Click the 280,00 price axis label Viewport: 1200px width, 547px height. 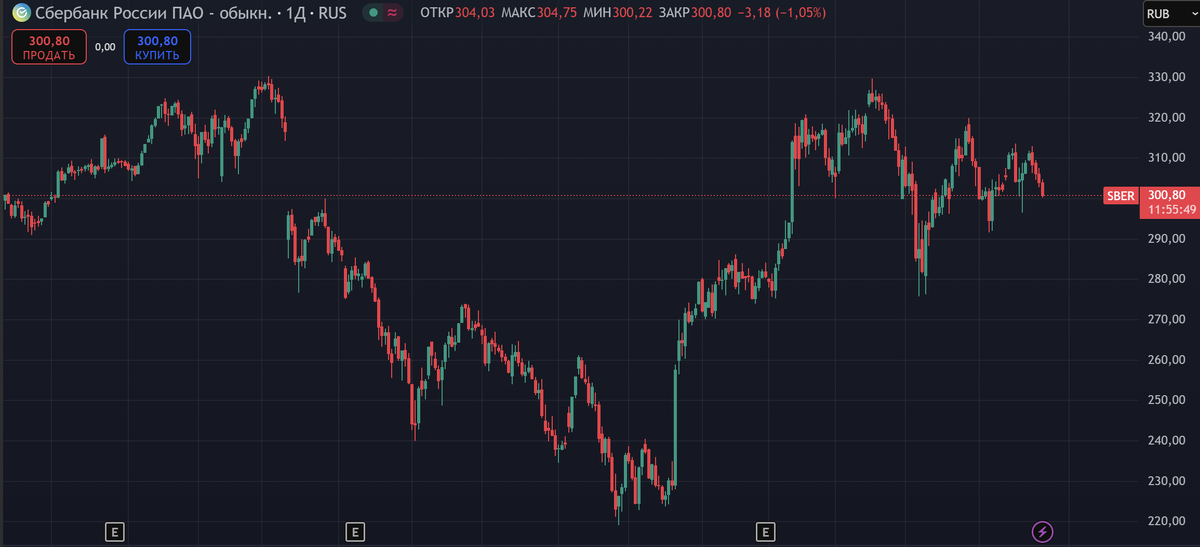pos(1166,278)
